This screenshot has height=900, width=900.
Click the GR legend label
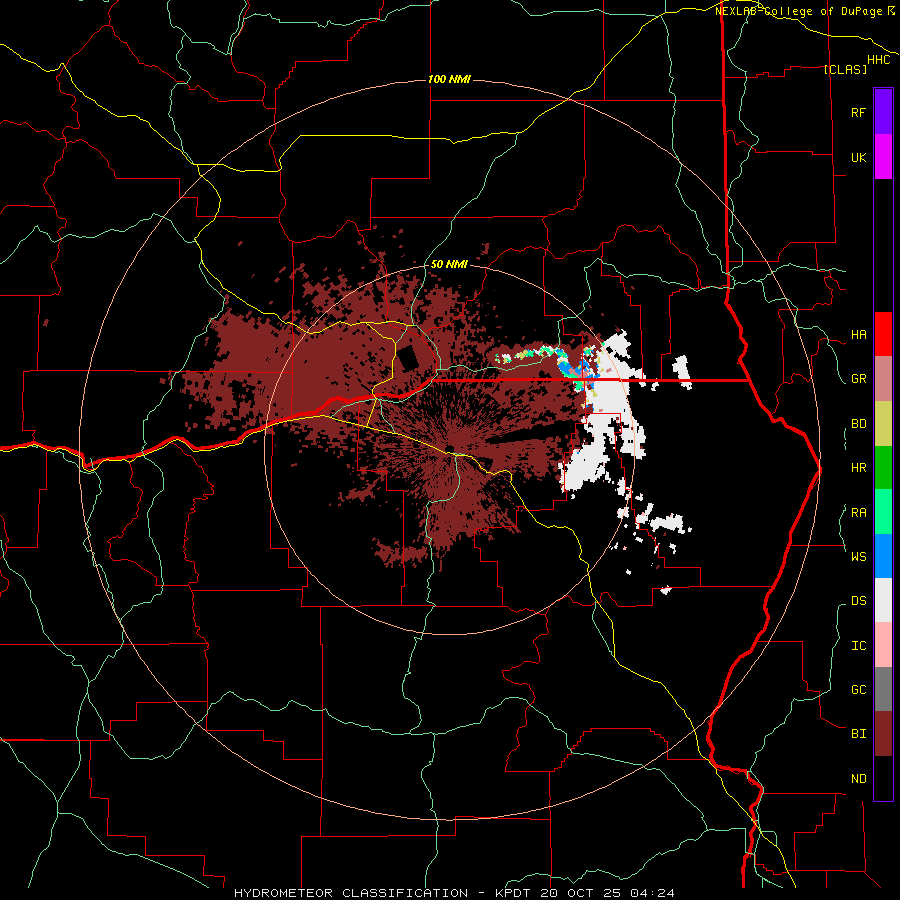tap(858, 379)
